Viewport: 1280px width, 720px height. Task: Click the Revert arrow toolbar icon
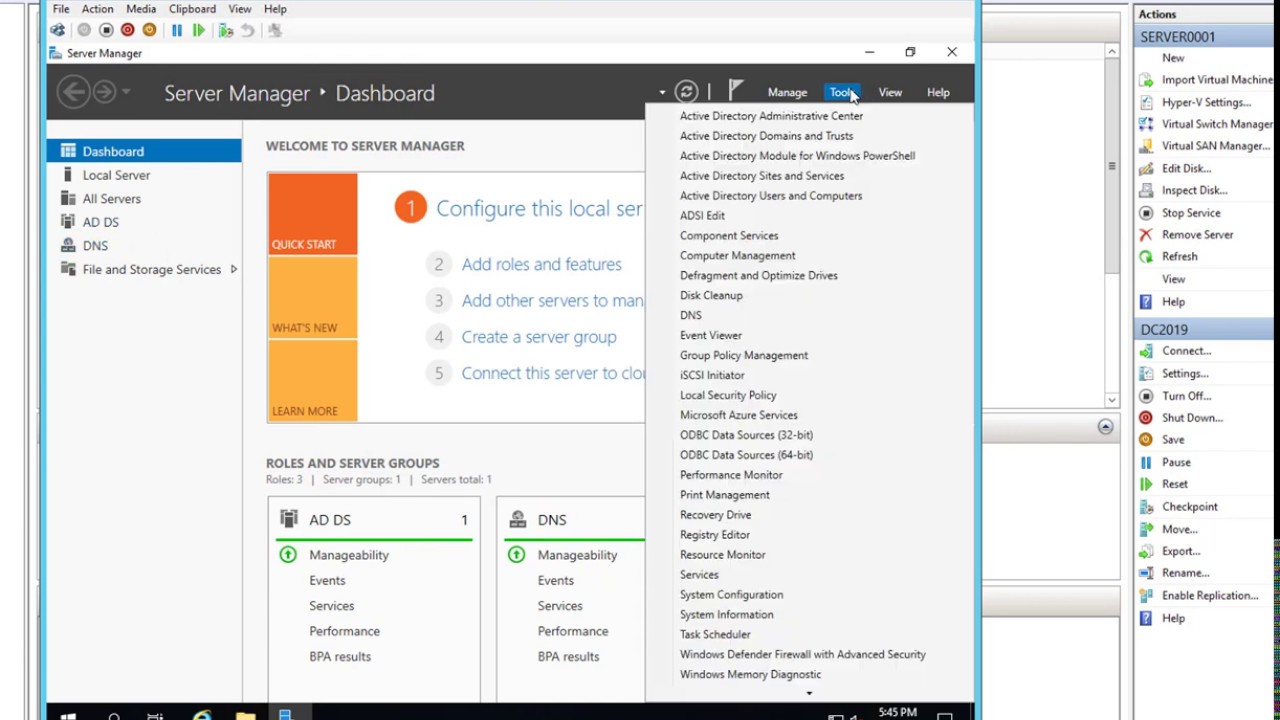click(x=247, y=30)
